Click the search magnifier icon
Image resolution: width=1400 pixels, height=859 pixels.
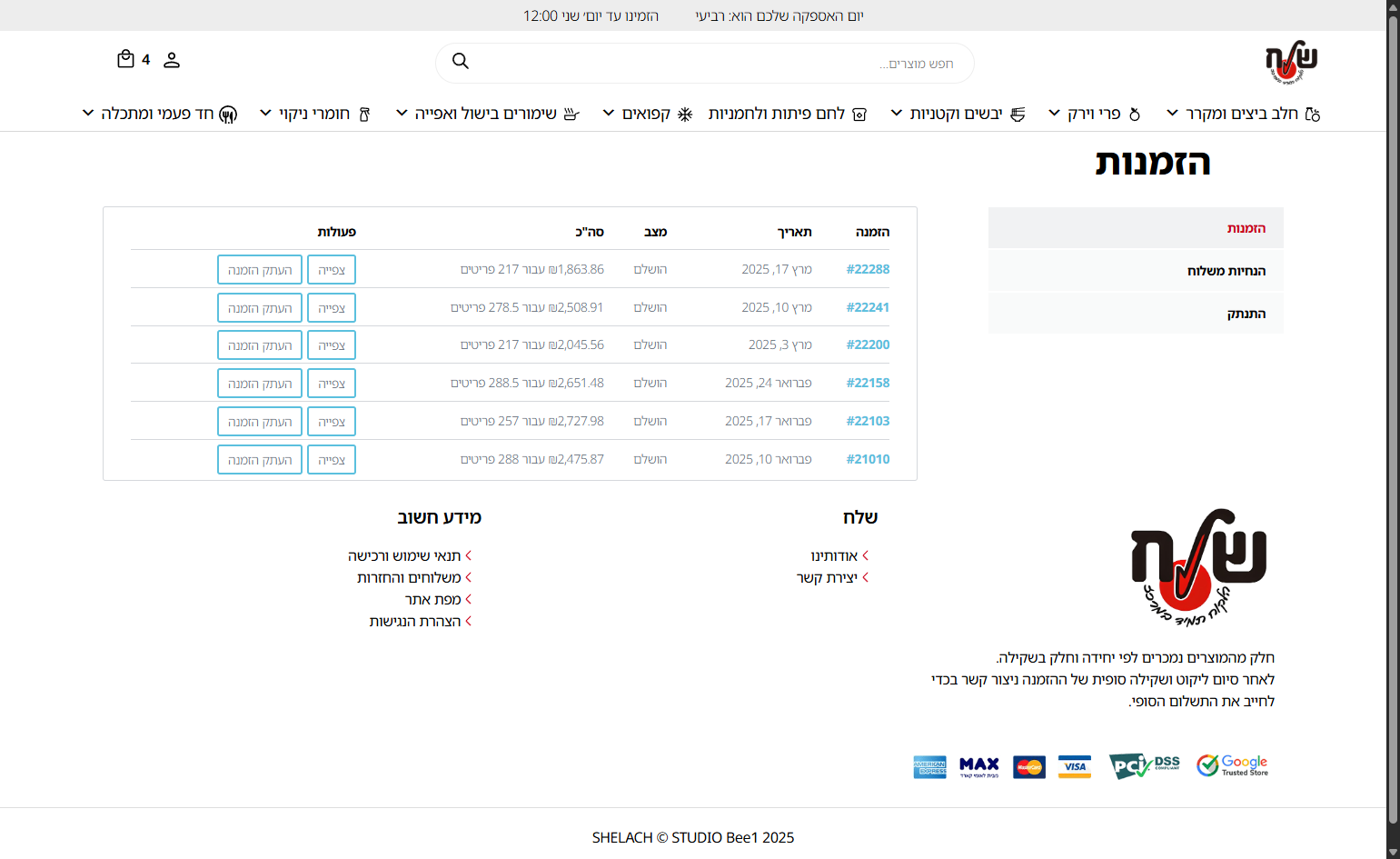point(461,61)
